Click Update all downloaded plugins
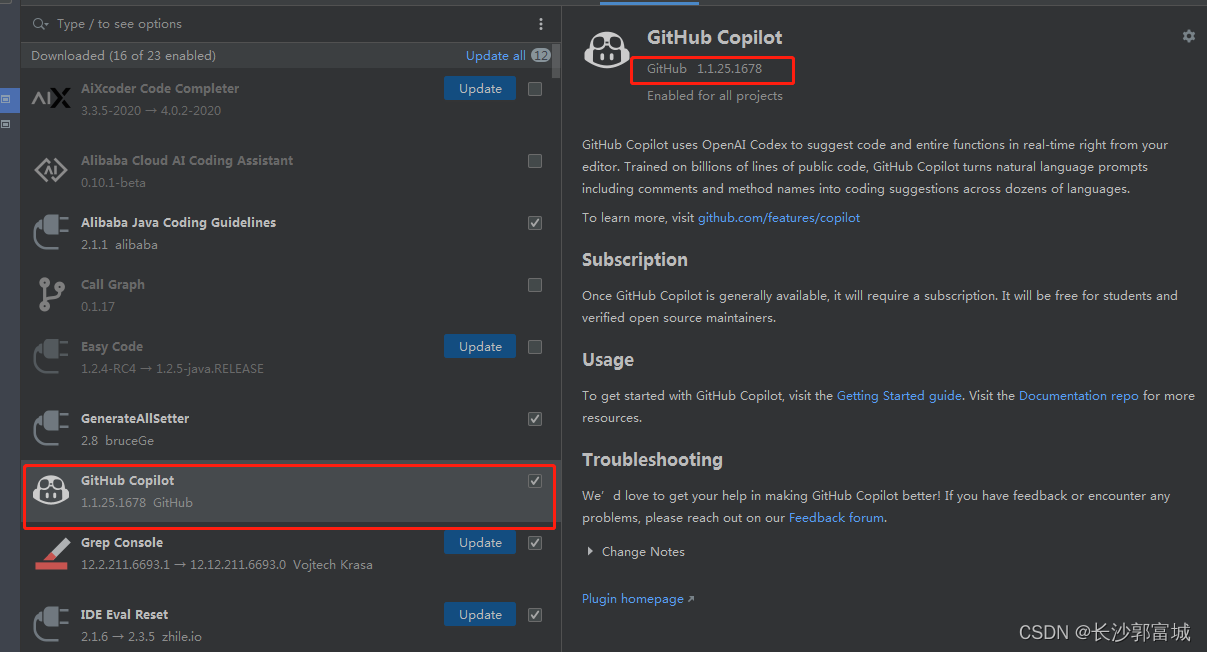The height and width of the screenshot is (652, 1207). [495, 55]
